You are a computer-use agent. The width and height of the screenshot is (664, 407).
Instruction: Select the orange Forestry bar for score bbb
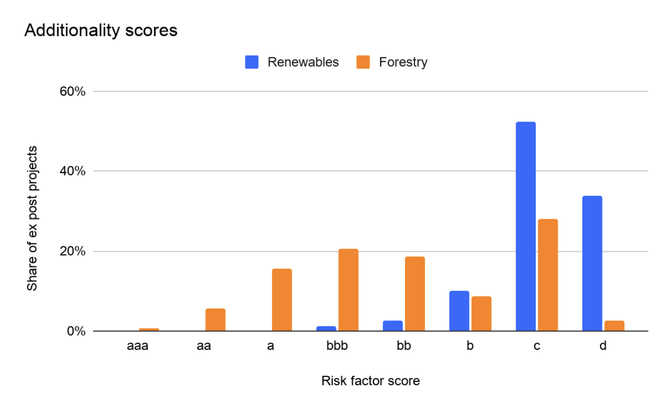point(348,290)
